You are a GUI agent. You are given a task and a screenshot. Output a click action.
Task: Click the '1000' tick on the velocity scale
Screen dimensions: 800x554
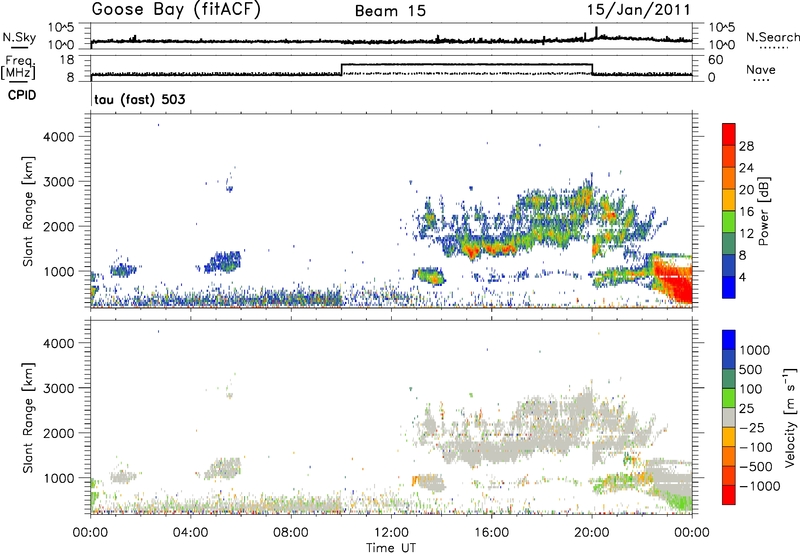pos(754,350)
